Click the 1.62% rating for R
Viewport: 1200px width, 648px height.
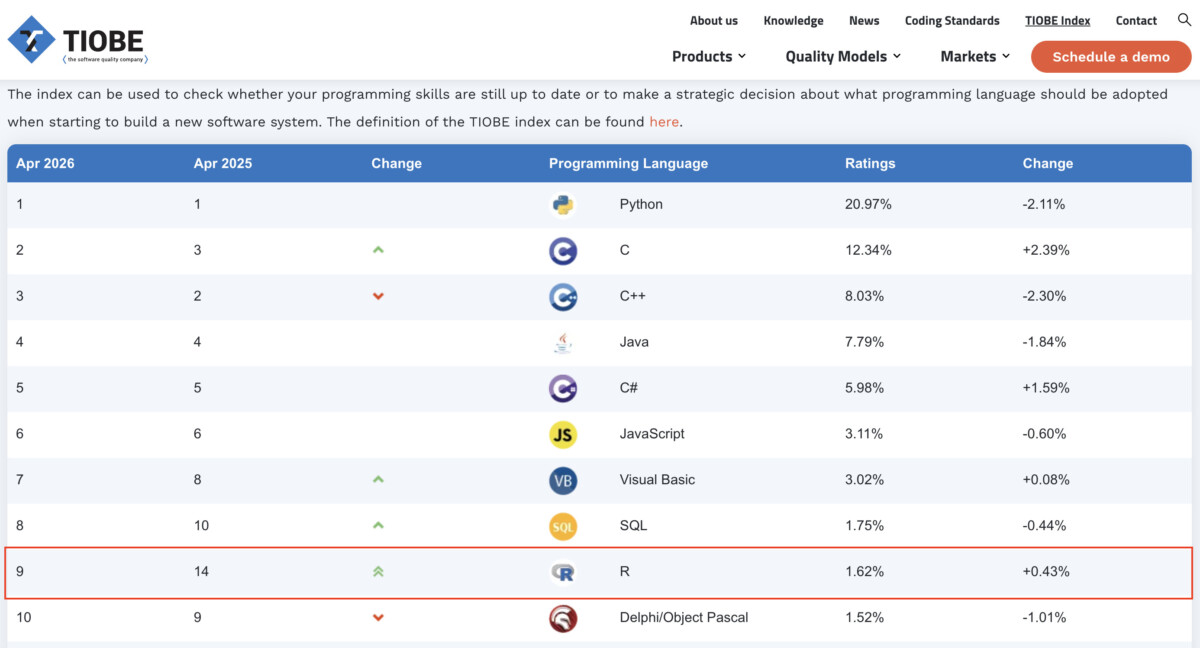(x=864, y=572)
